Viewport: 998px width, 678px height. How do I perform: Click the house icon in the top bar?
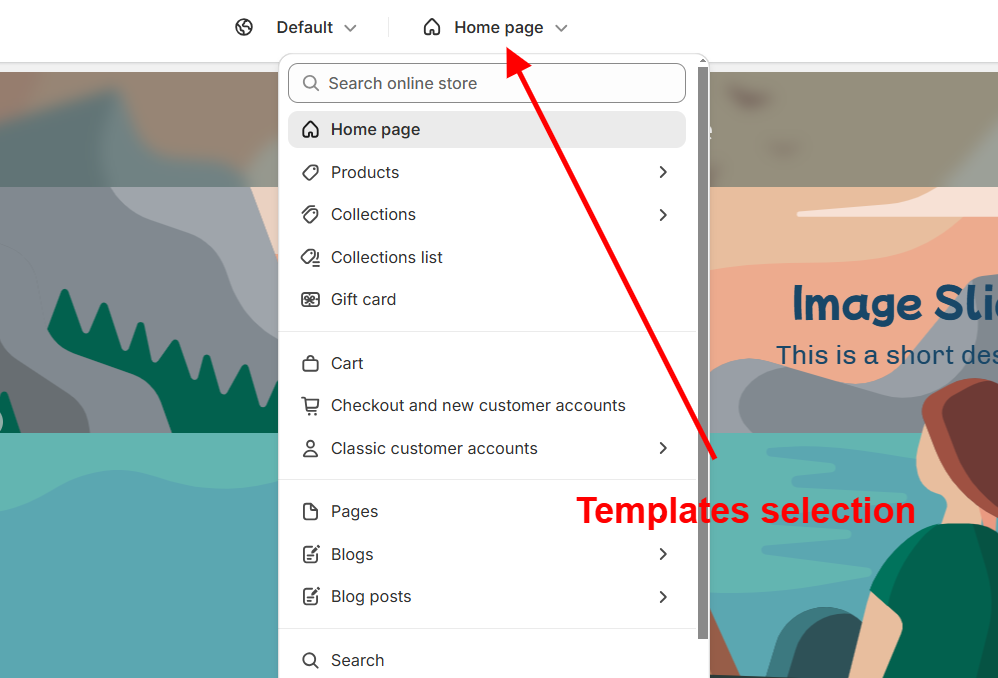[x=432, y=27]
